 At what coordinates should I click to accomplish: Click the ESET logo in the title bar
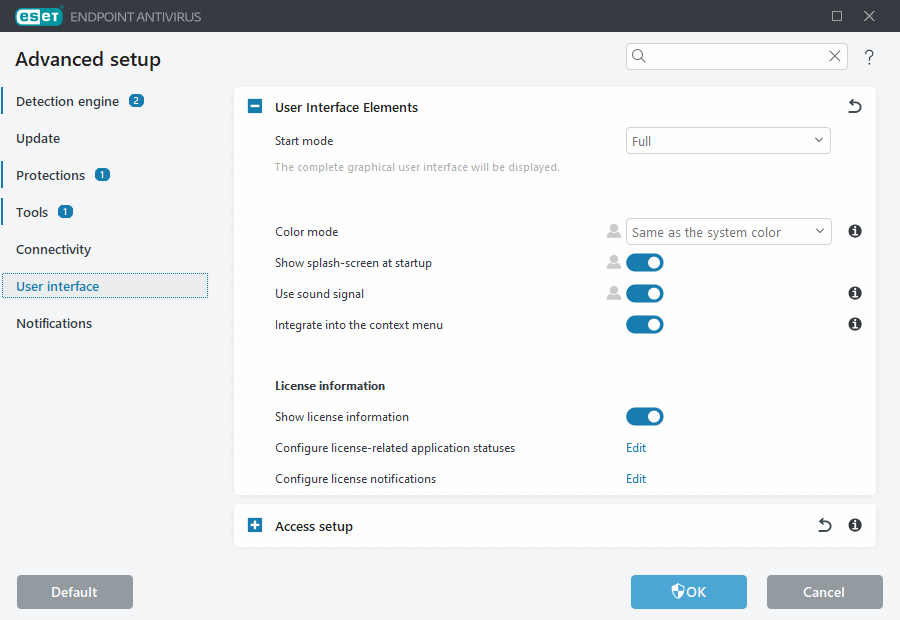point(39,16)
